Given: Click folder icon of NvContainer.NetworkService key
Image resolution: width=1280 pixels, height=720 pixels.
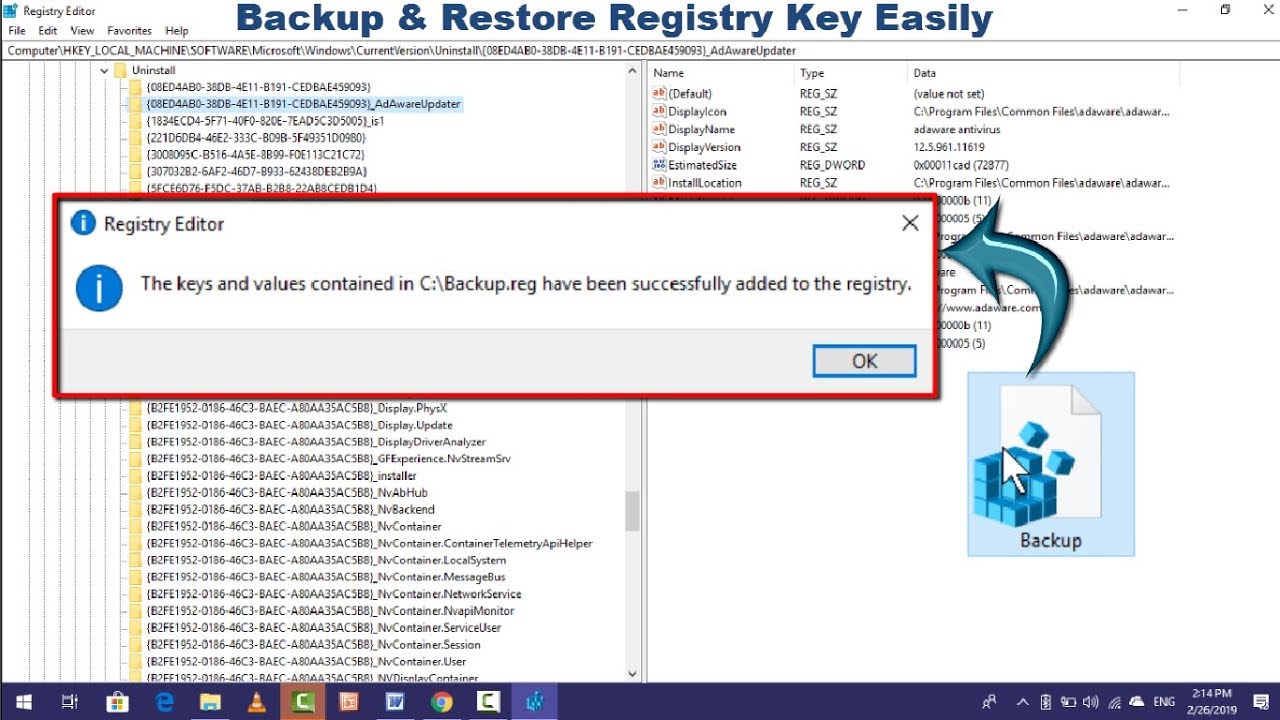Looking at the screenshot, I should (136, 594).
